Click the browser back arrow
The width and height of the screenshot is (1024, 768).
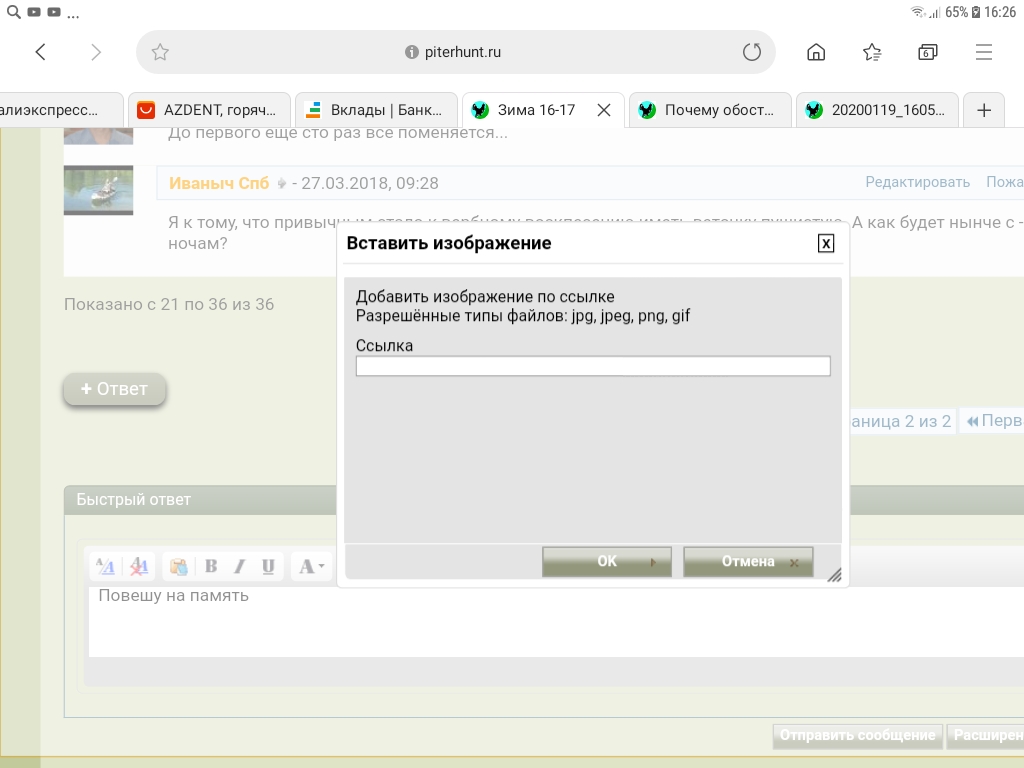[x=41, y=52]
